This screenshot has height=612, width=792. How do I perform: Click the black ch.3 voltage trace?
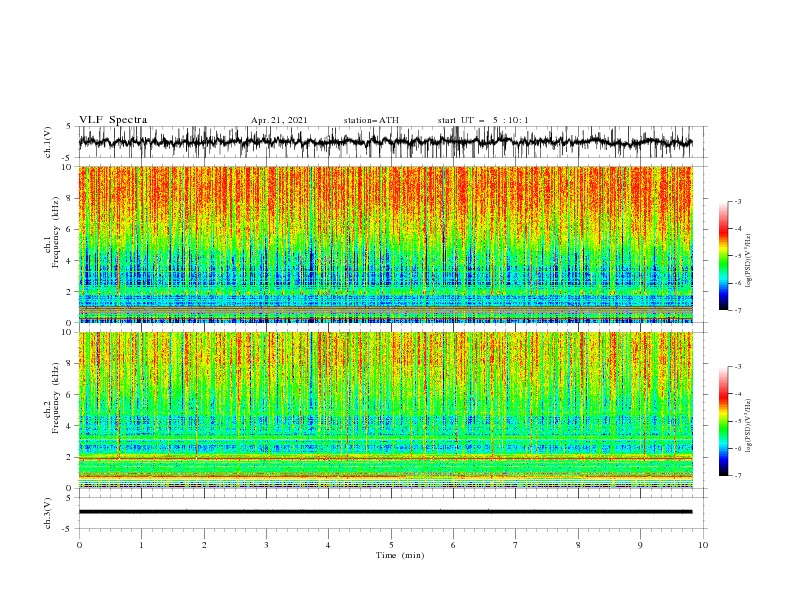pyautogui.click(x=385, y=512)
